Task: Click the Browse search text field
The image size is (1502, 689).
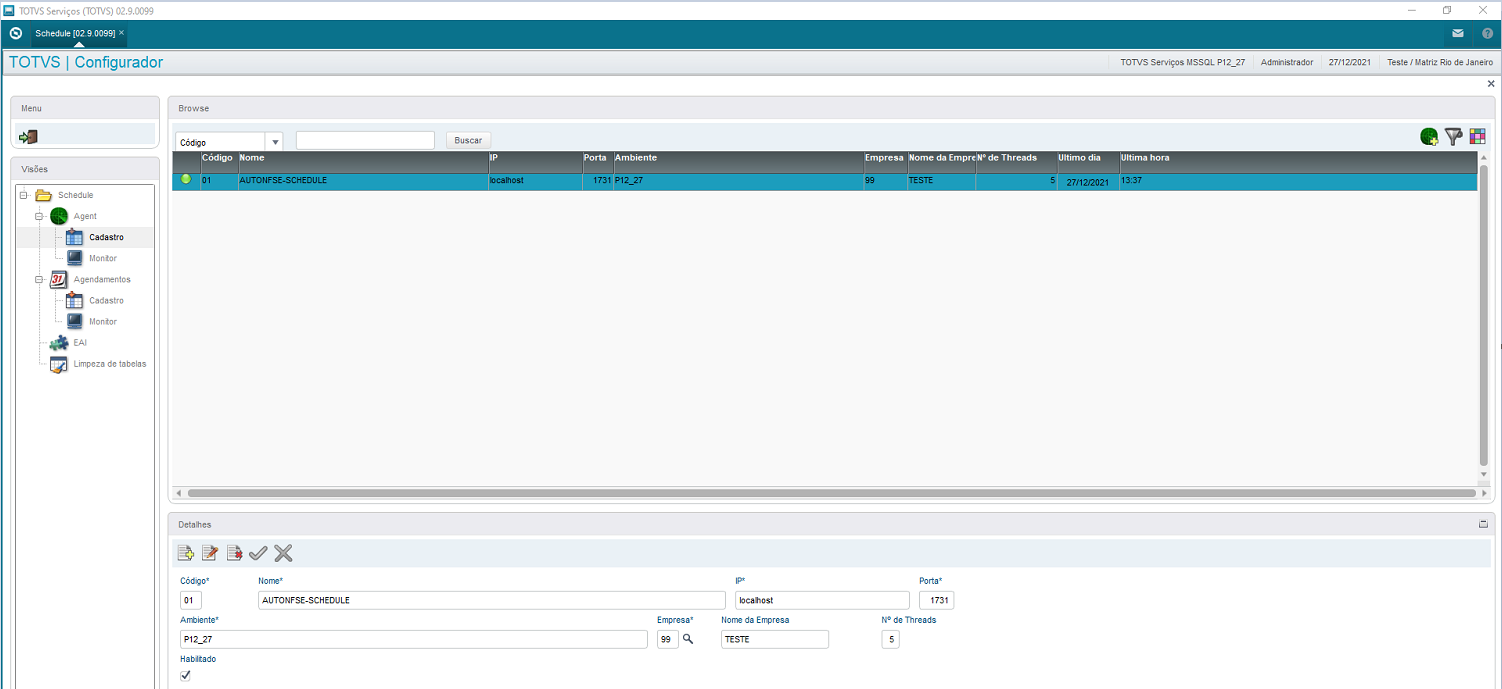Action: point(365,140)
